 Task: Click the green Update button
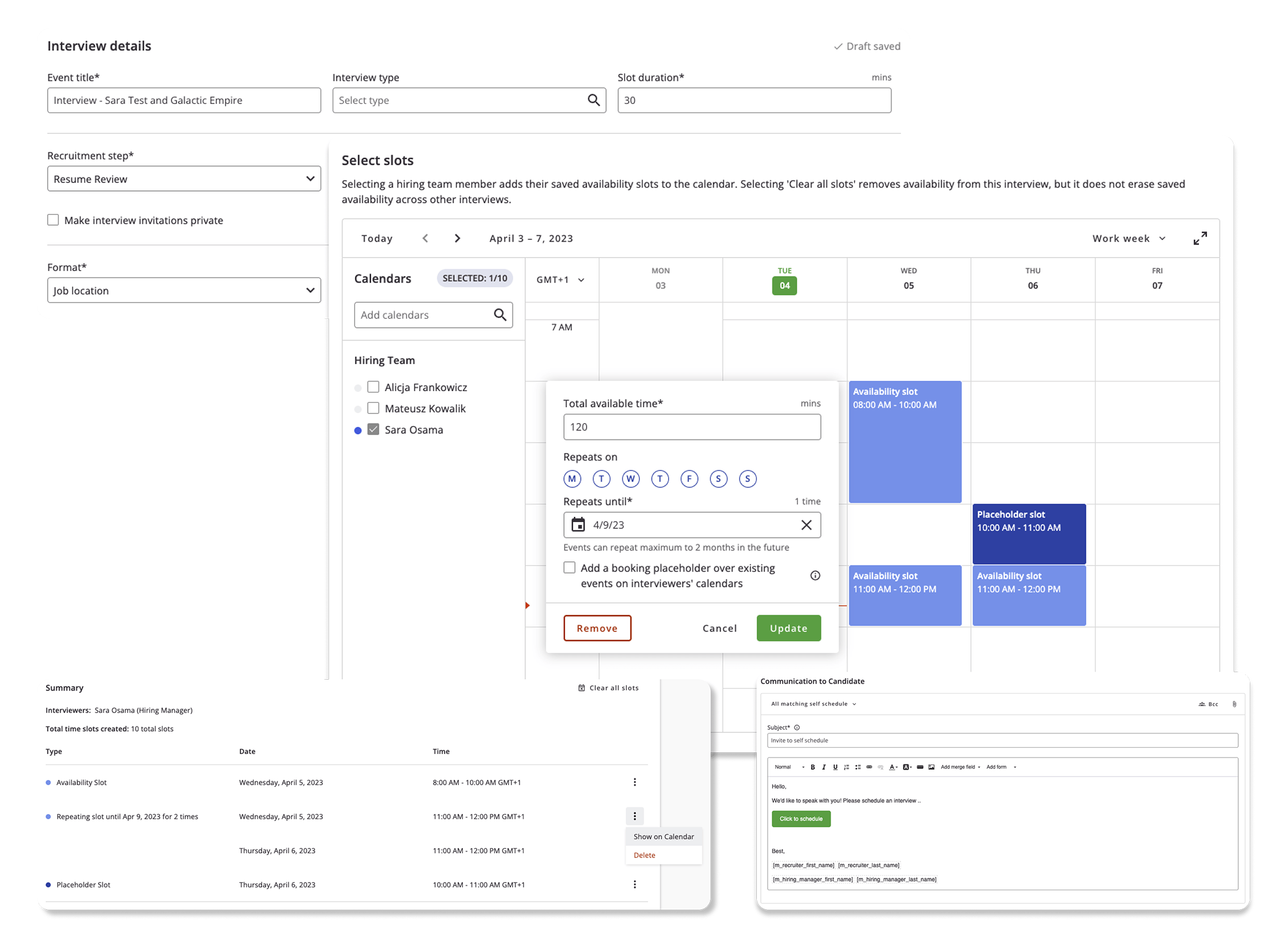pyautogui.click(x=788, y=628)
